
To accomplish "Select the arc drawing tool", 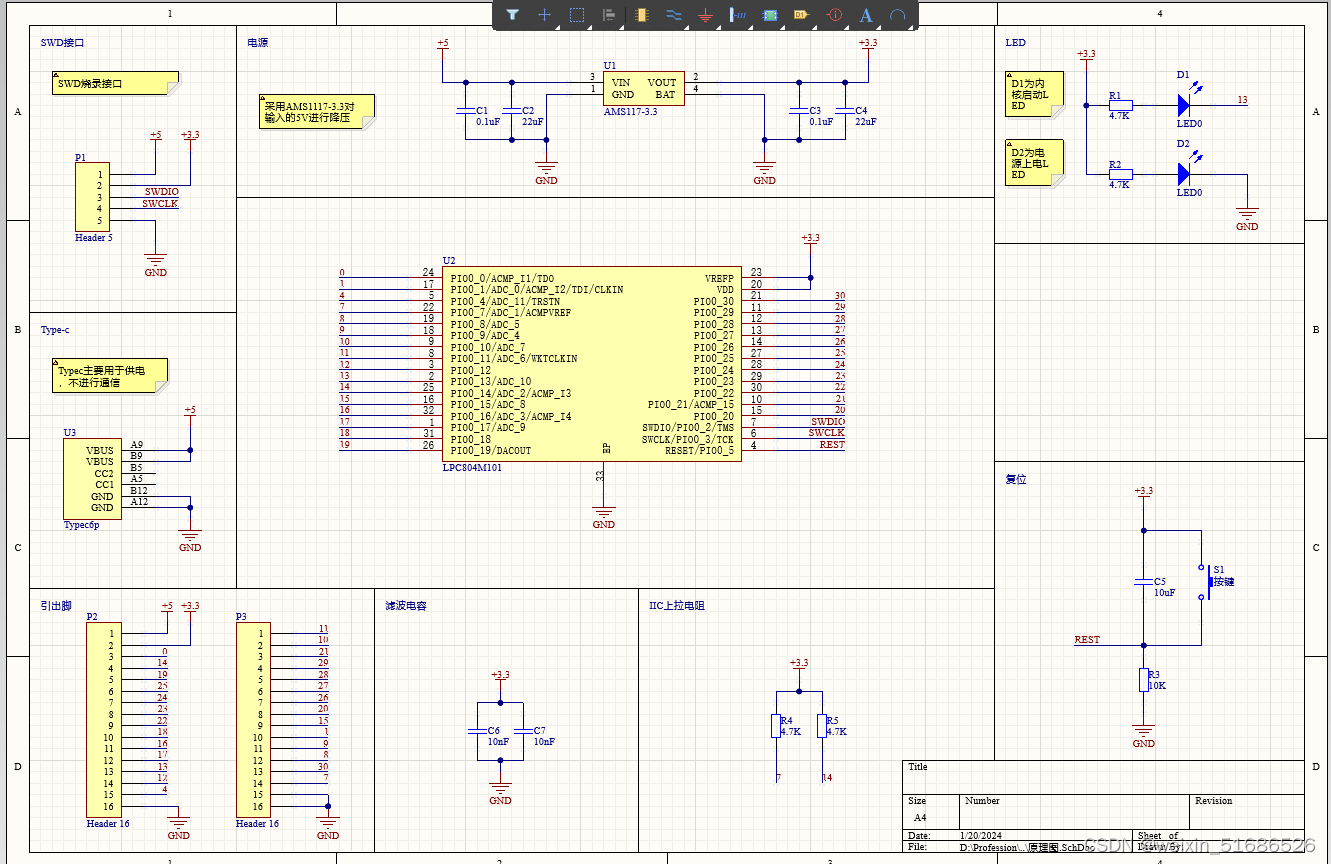I will point(898,15).
